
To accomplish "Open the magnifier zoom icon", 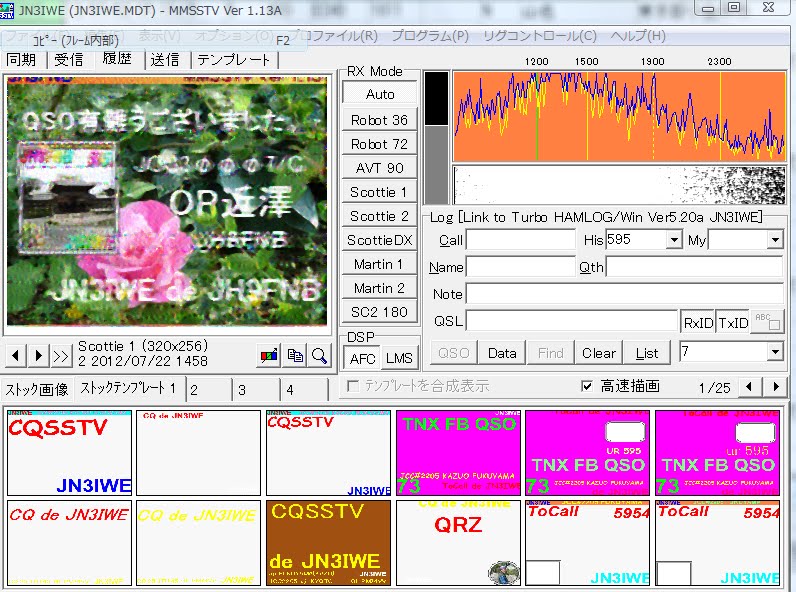I will pyautogui.click(x=320, y=355).
